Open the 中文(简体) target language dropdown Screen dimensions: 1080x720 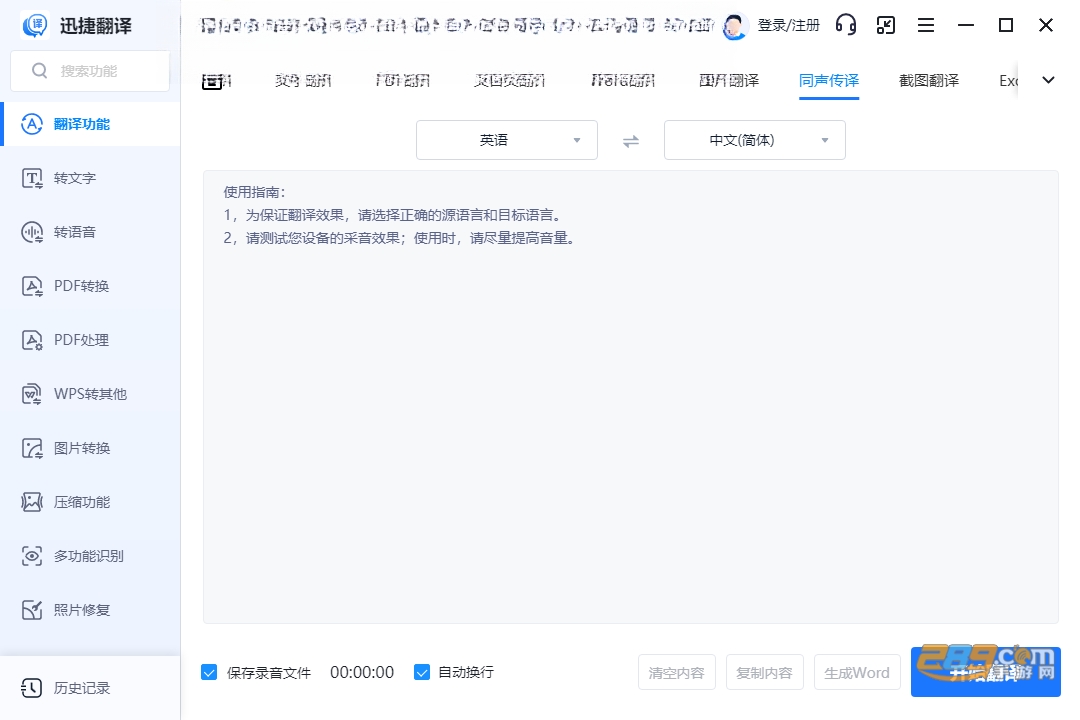click(754, 141)
